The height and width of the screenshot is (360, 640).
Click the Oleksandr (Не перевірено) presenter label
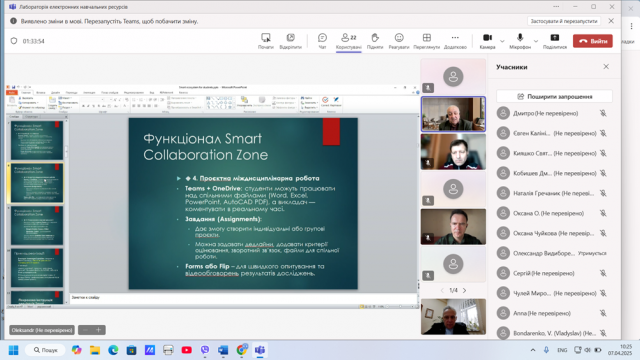coord(42,330)
